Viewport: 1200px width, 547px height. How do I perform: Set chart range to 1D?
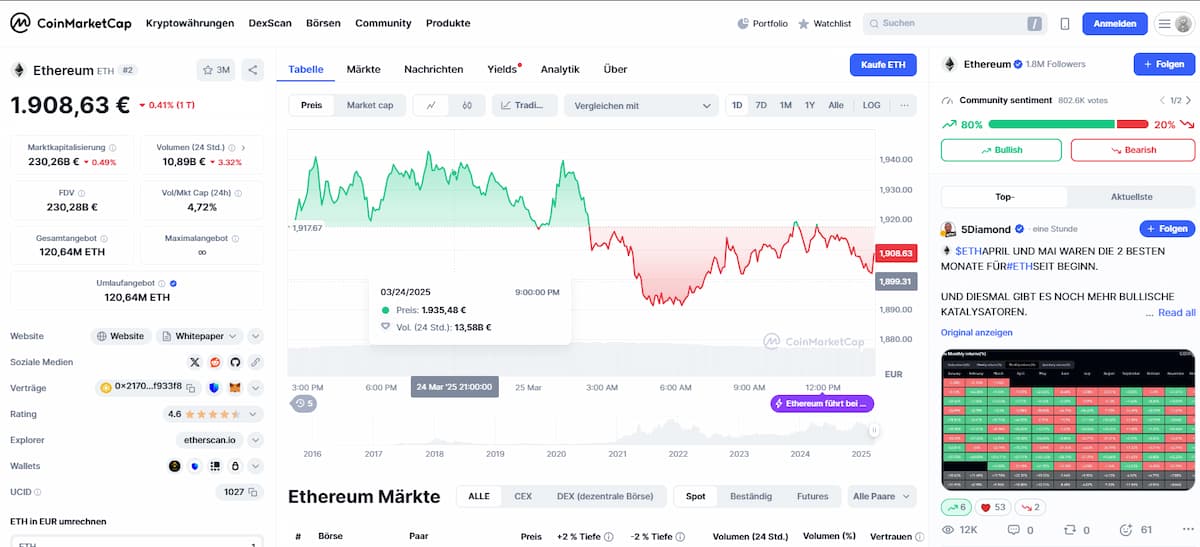(737, 105)
